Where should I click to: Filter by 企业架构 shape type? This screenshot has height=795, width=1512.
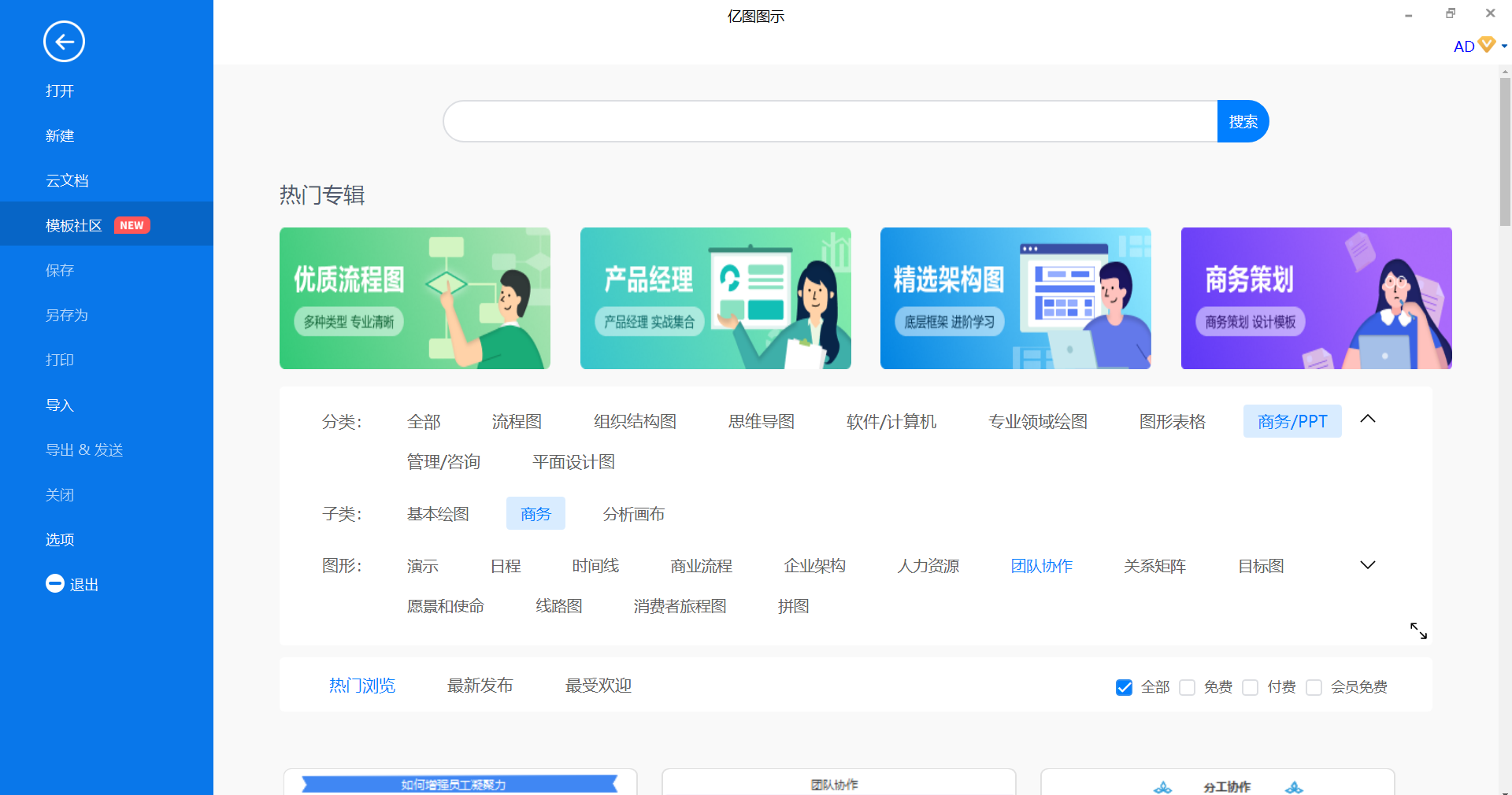tap(815, 566)
